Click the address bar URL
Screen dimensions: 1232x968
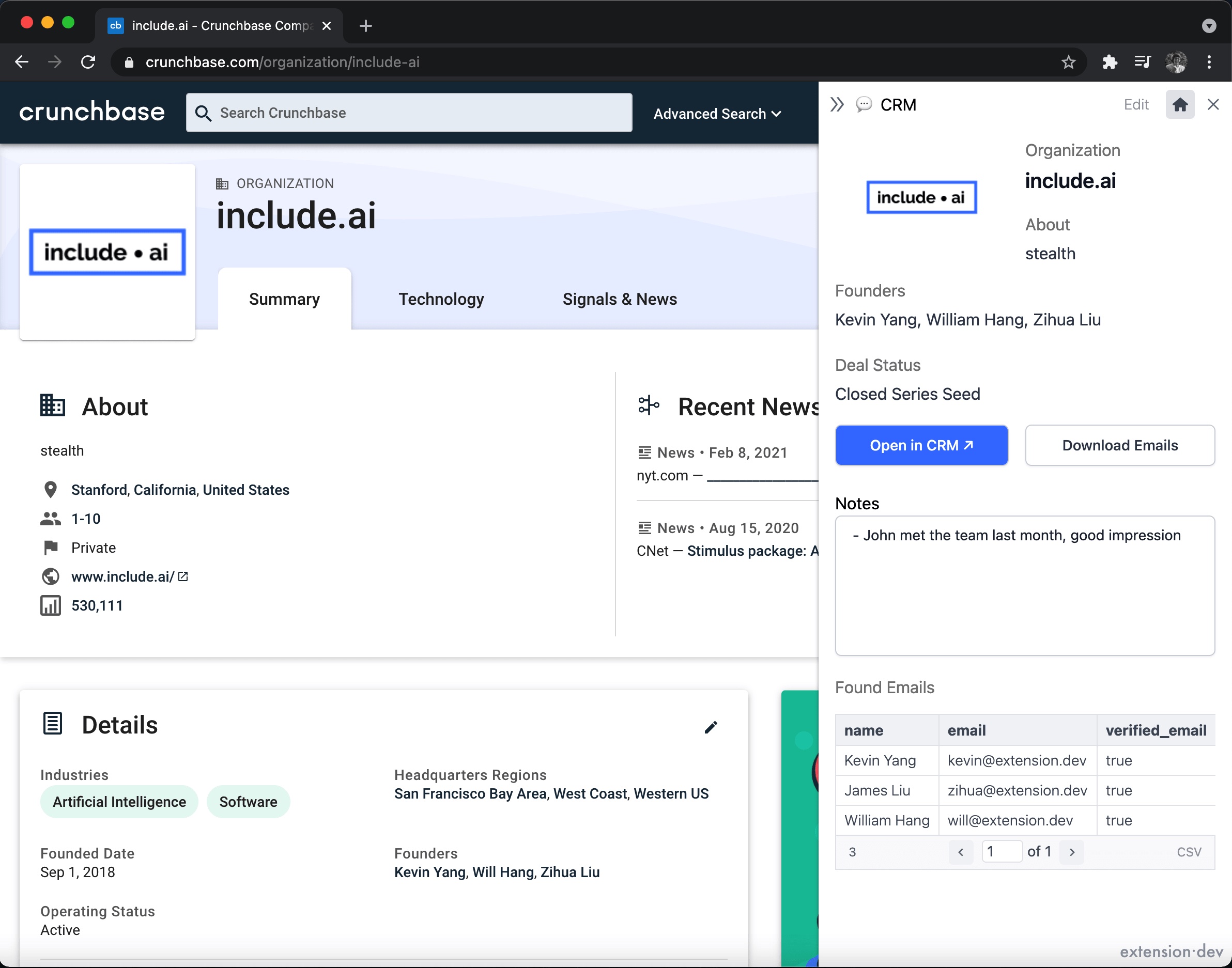(x=282, y=62)
